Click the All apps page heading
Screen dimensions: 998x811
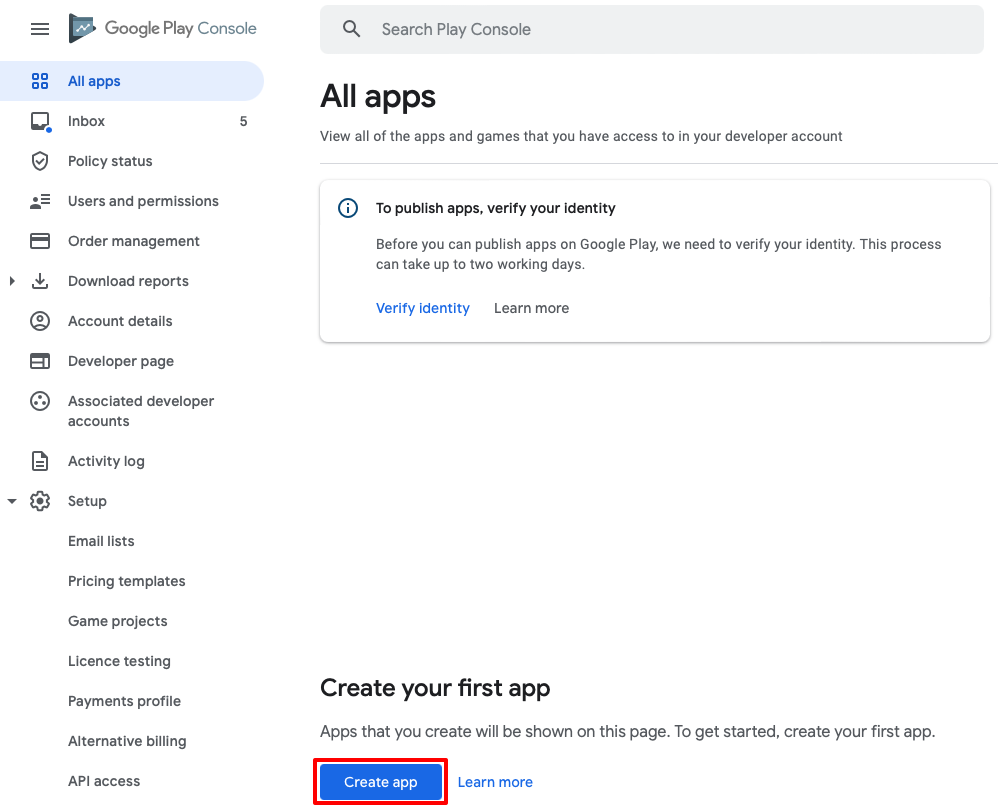click(x=378, y=97)
